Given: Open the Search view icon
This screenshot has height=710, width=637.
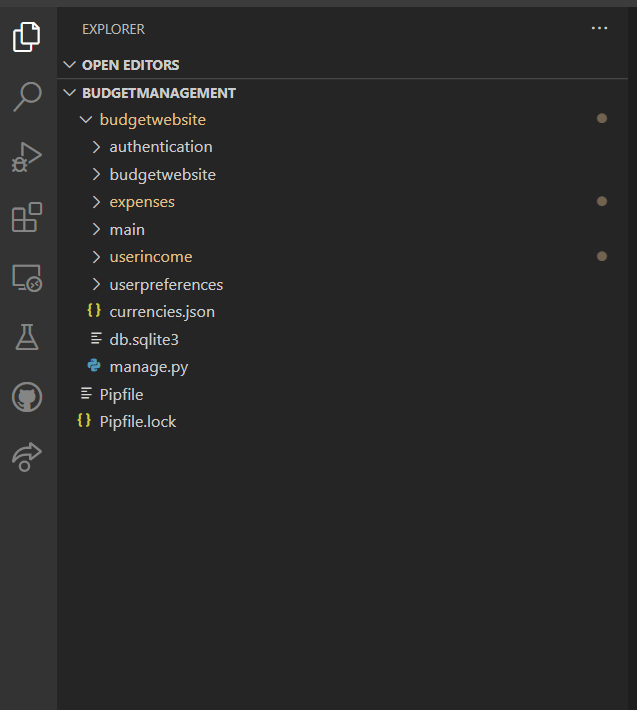Looking at the screenshot, I should pos(27,96).
